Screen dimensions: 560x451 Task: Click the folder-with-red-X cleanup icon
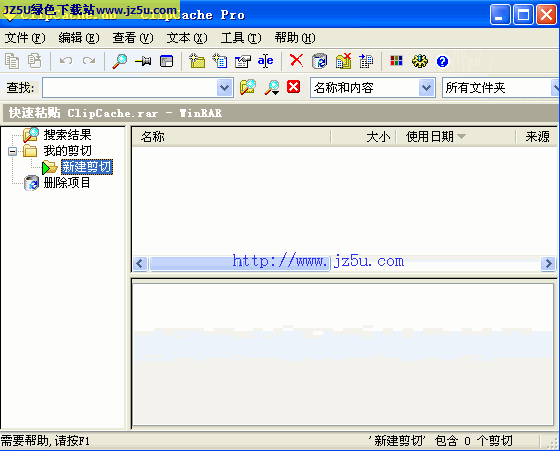click(x=343, y=61)
